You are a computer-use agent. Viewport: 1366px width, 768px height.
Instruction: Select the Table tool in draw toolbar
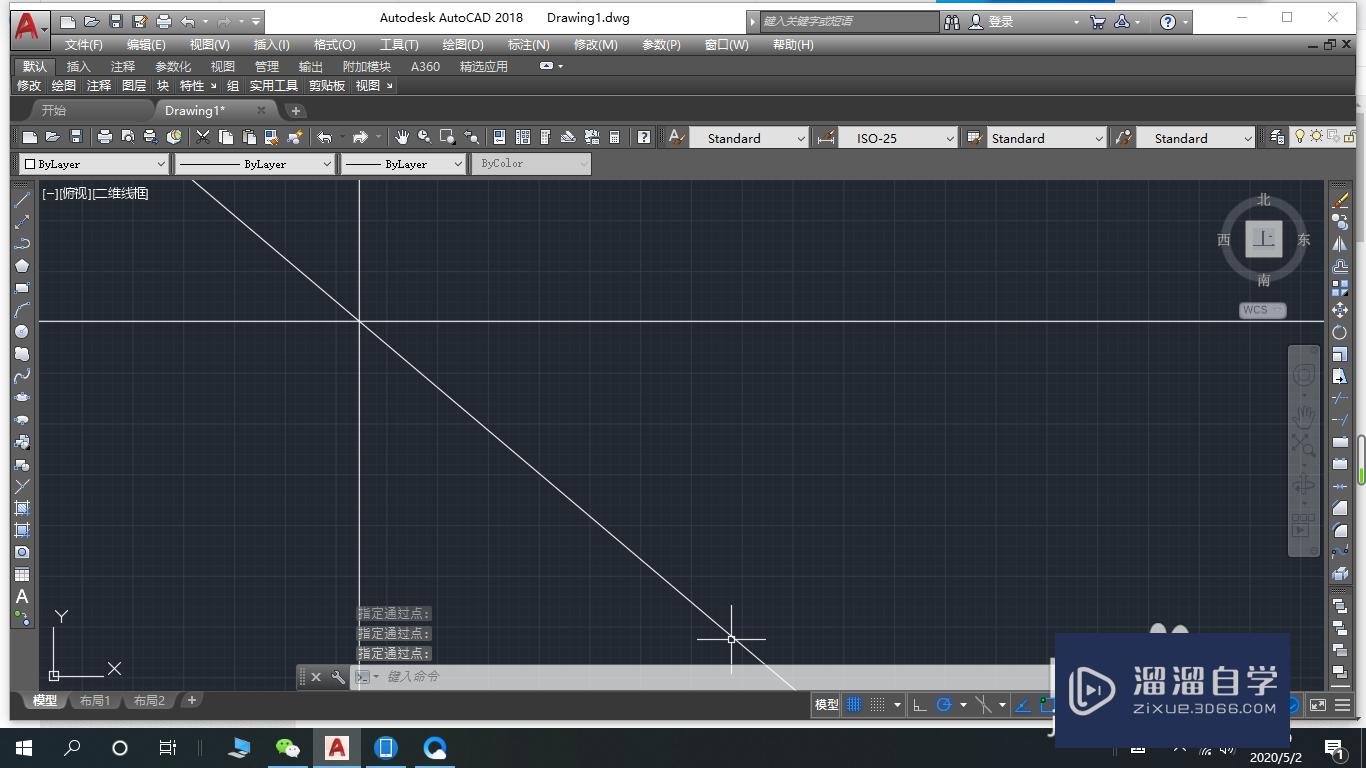tap(21, 575)
